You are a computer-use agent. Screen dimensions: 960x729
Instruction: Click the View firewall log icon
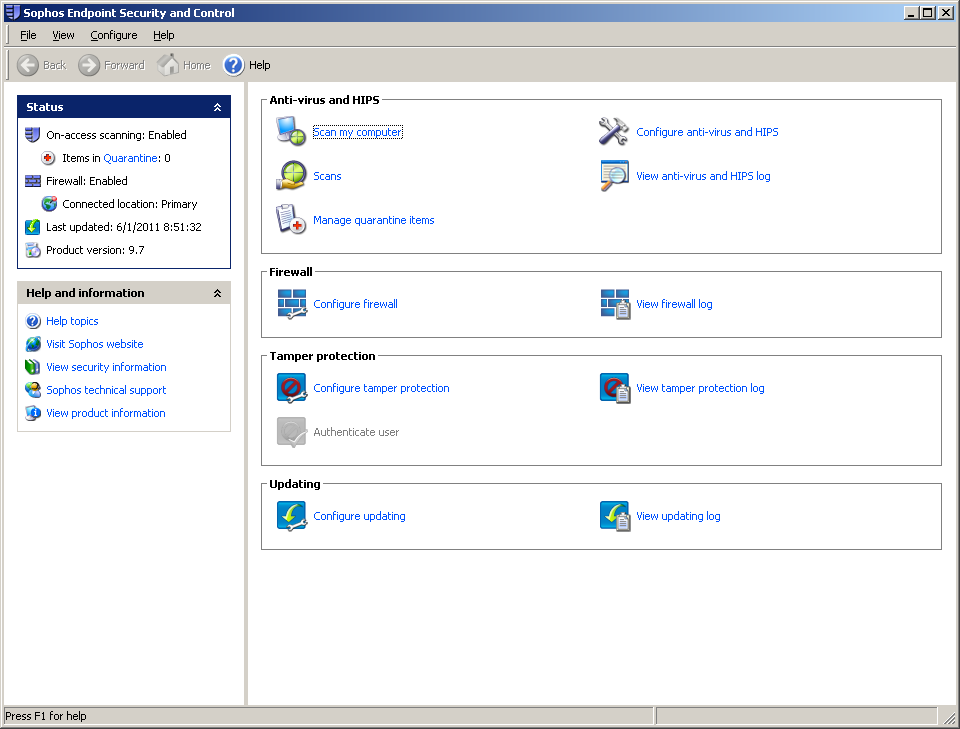pos(614,304)
